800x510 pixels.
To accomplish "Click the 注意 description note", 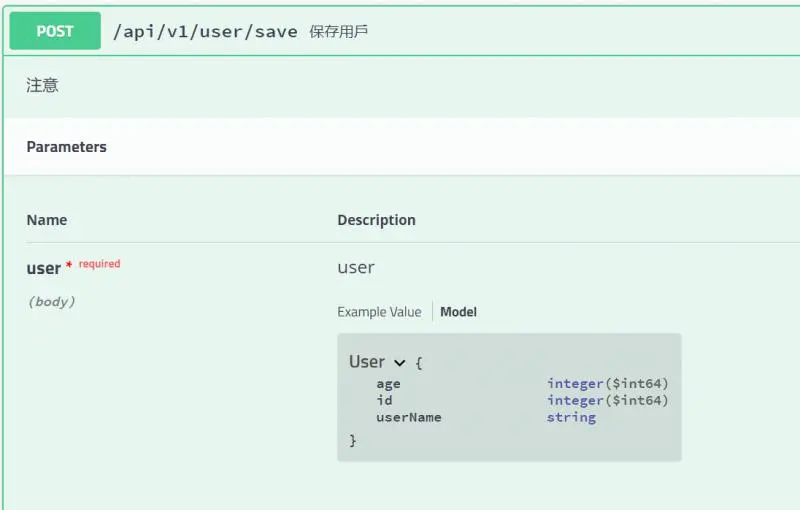I will (42, 86).
